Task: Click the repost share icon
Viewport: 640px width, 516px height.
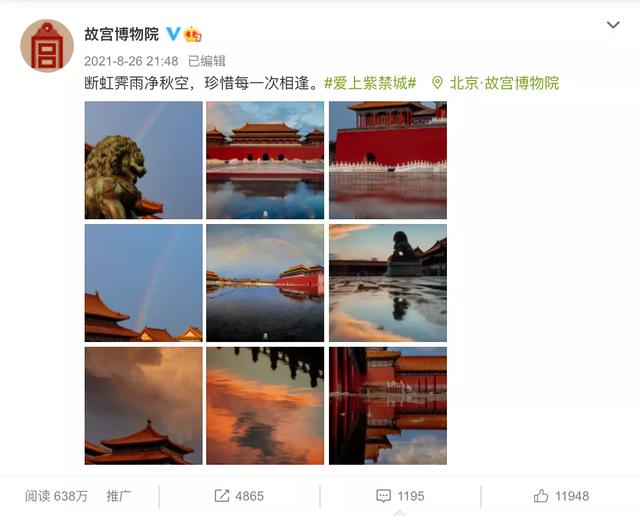Action: (222, 496)
